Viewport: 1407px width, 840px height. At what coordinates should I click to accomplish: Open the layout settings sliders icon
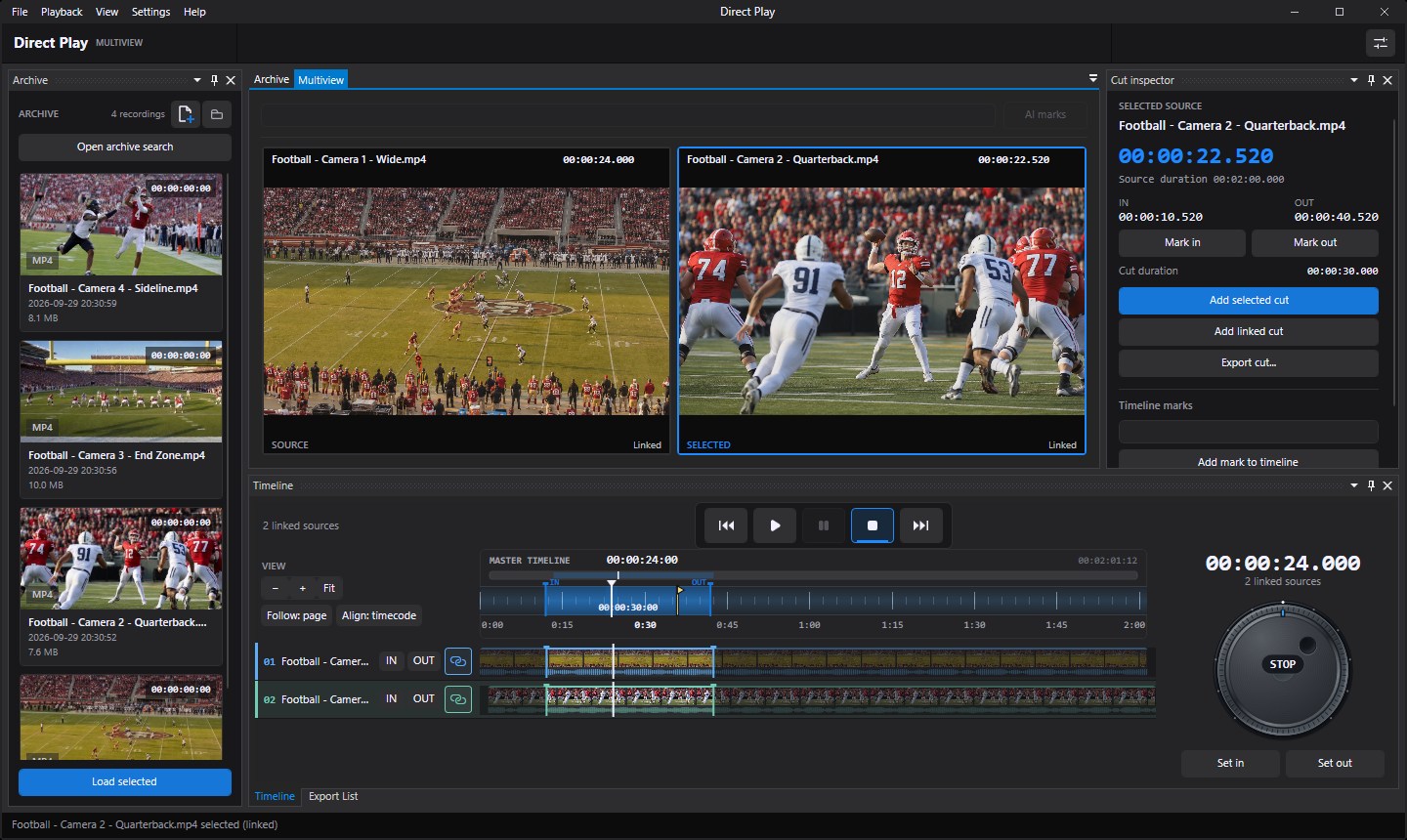(1380, 43)
